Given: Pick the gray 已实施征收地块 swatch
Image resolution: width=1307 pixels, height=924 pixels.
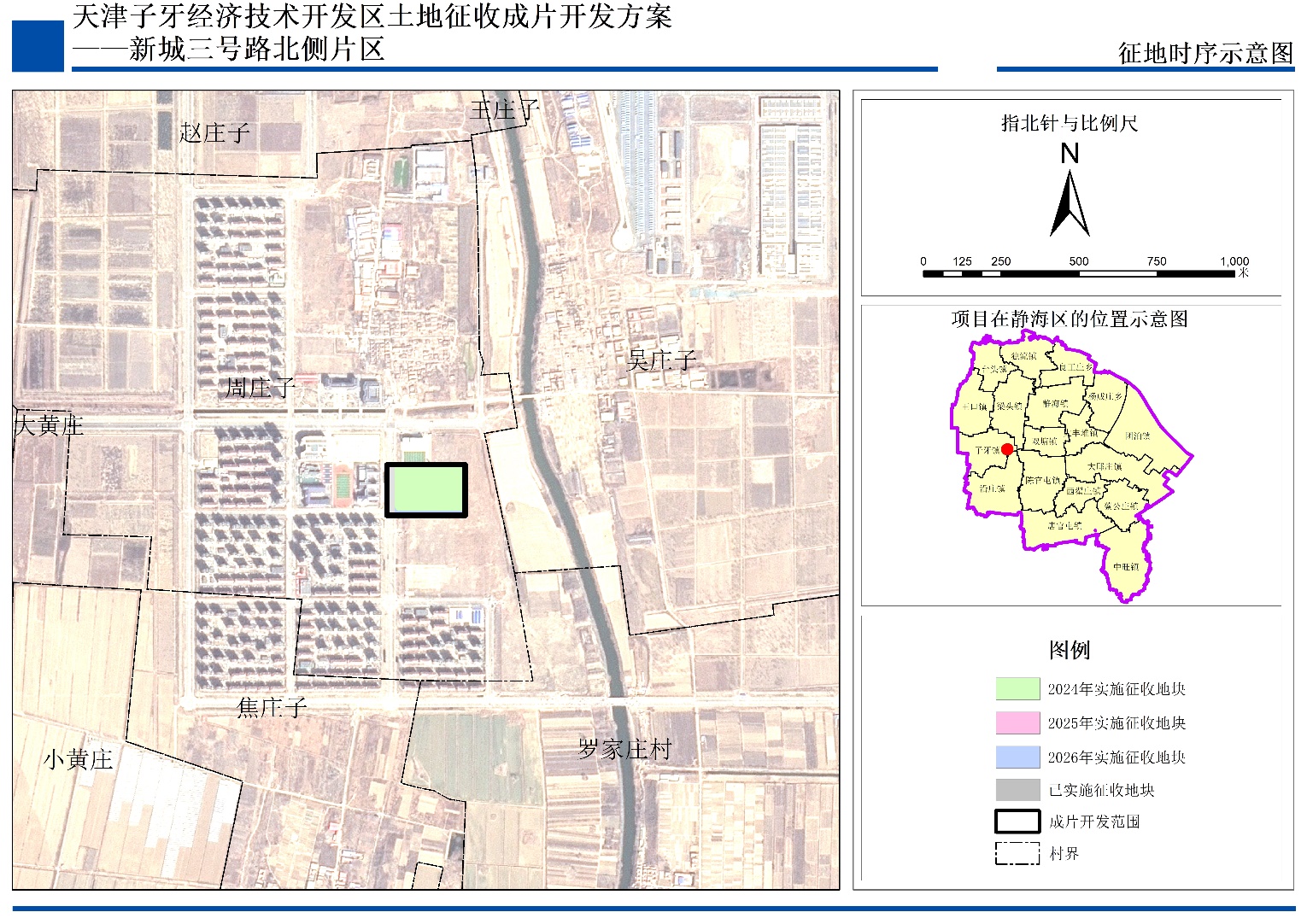Looking at the screenshot, I should [x=1017, y=790].
